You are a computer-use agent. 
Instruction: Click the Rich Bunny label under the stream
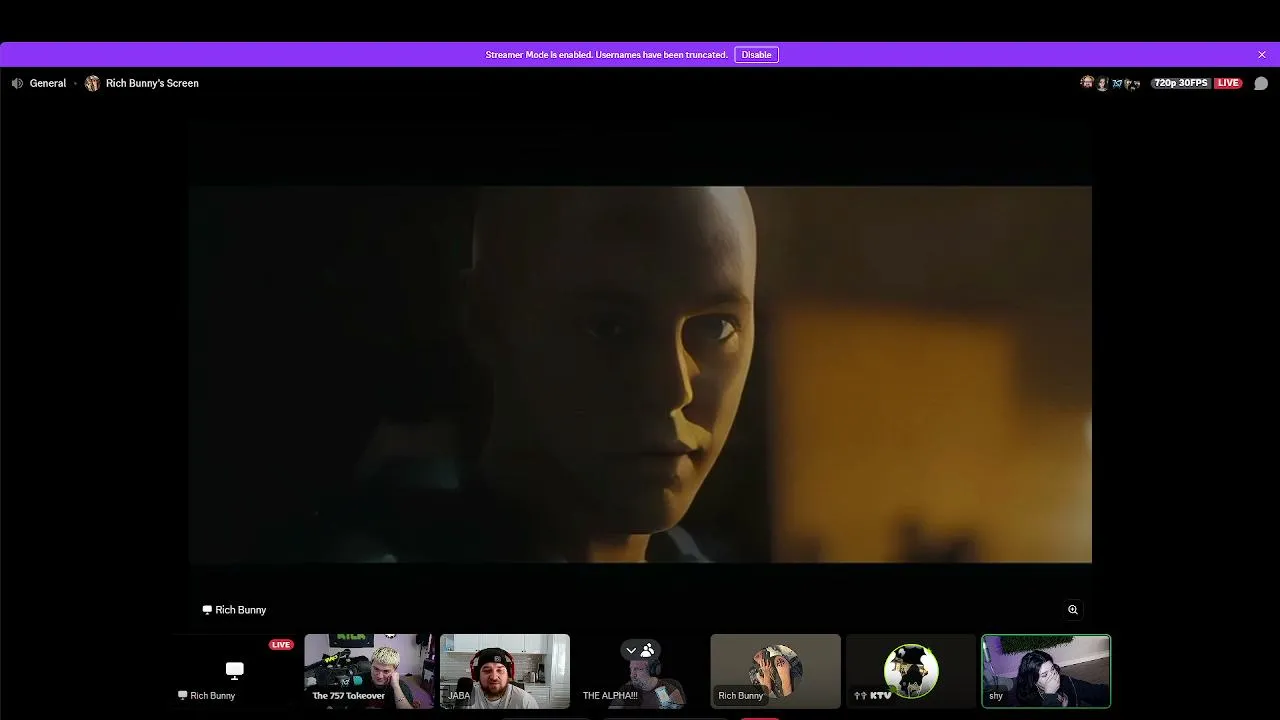[x=240, y=610]
